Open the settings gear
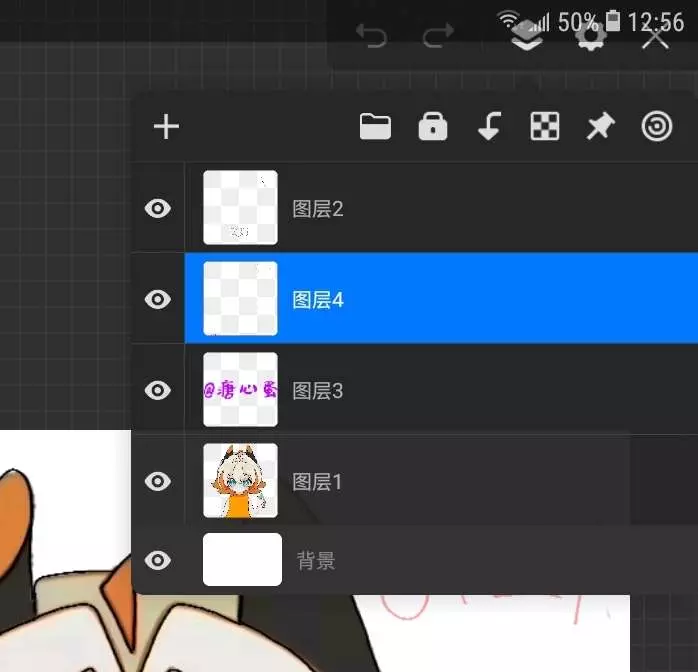Image resolution: width=698 pixels, height=672 pixels. (591, 38)
